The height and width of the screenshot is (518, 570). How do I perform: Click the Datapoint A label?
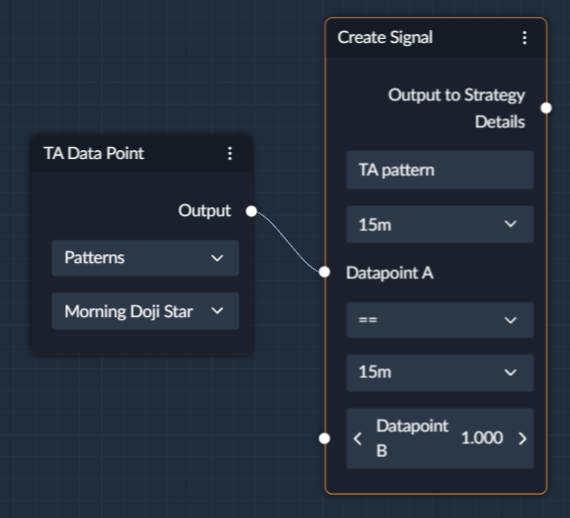click(390, 273)
